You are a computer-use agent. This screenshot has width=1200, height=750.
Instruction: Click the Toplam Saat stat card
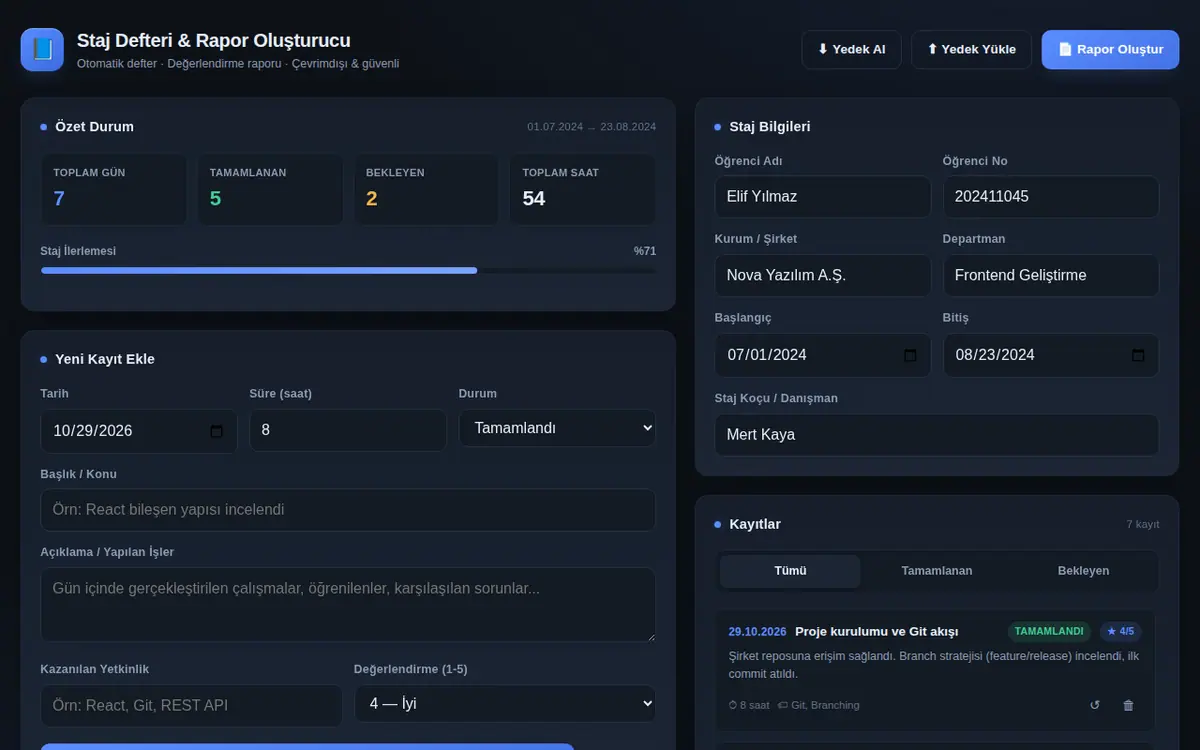[583, 189]
